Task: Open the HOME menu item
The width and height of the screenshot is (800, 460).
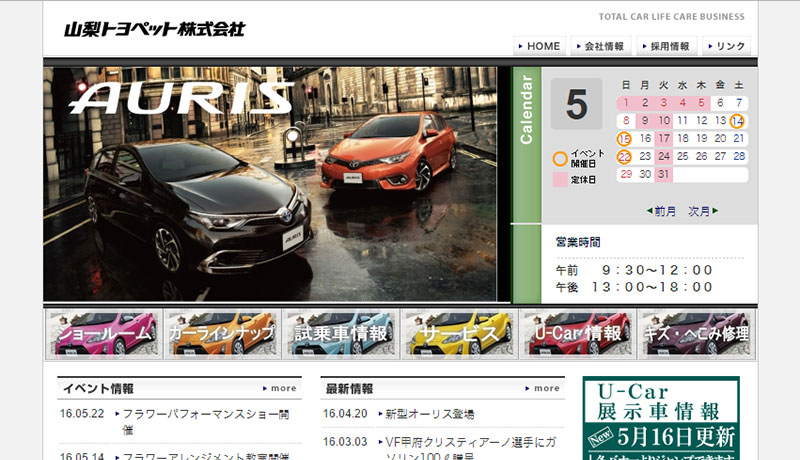Action: (x=539, y=46)
